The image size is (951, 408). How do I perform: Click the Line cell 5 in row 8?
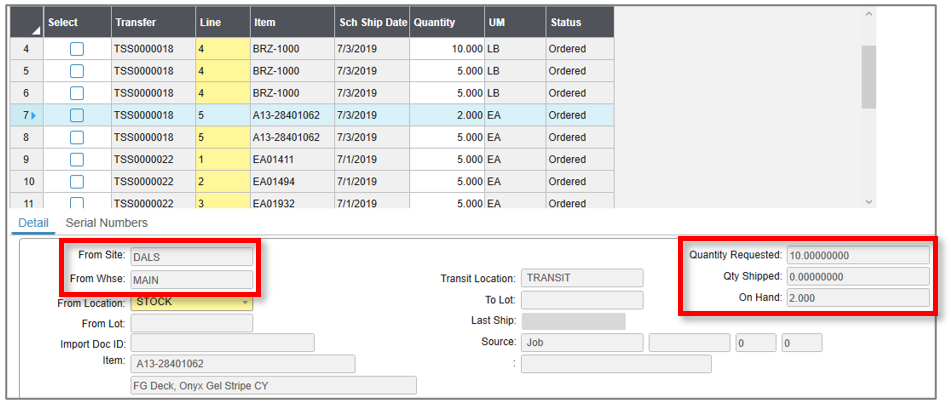coord(223,138)
